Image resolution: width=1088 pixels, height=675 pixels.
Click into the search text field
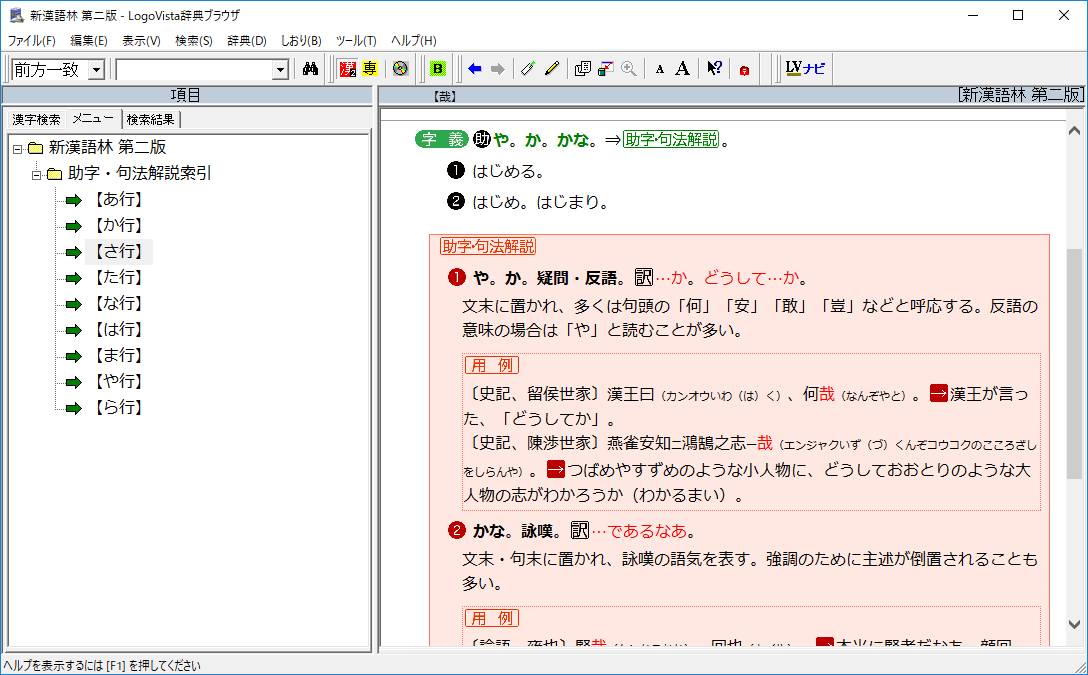pyautogui.click(x=193, y=69)
